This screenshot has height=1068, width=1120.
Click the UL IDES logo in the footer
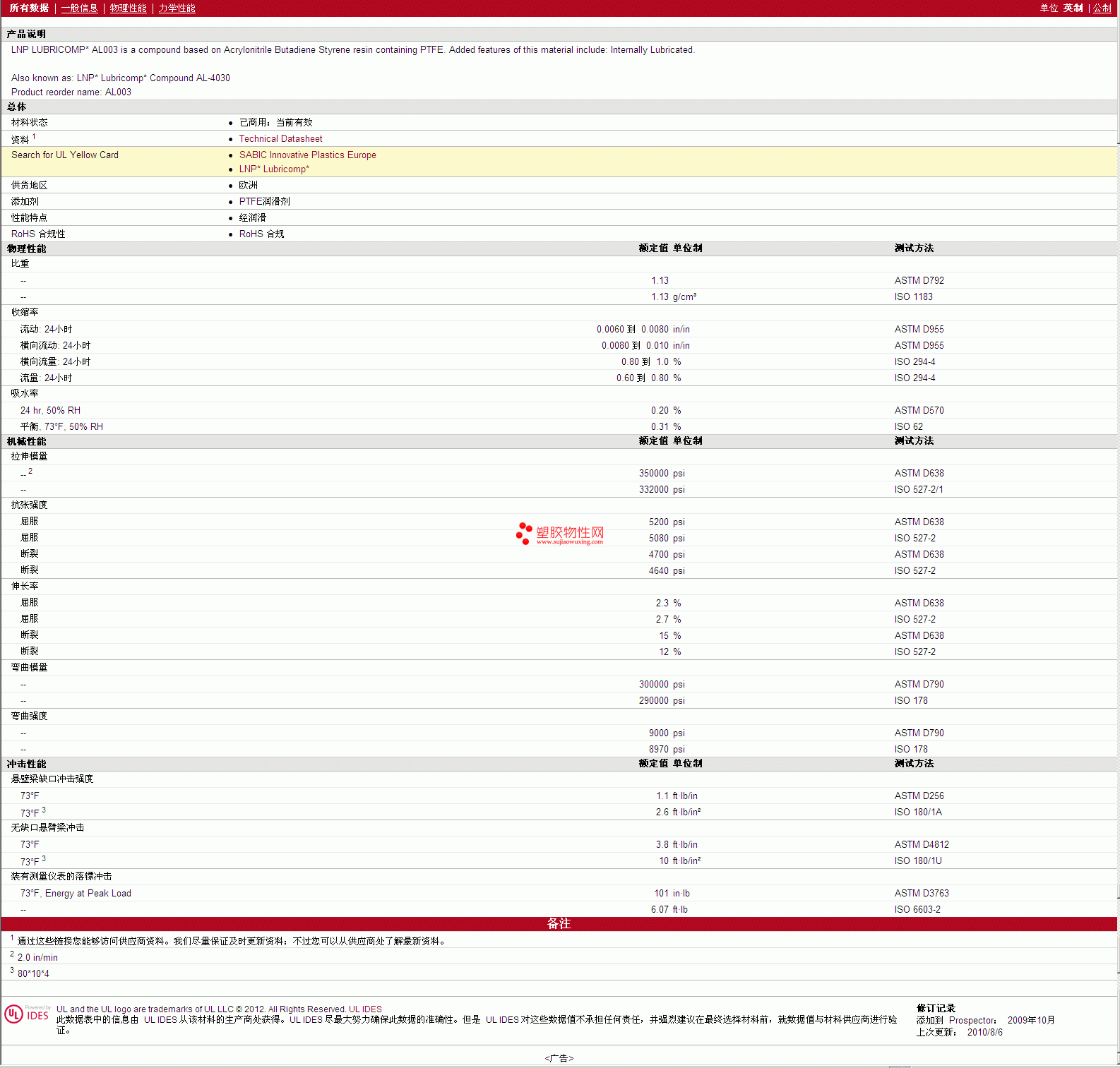pos(27,1014)
